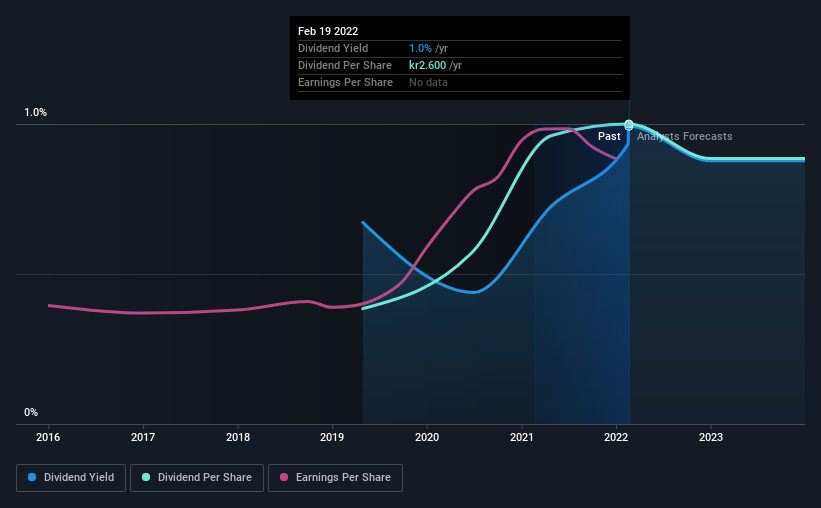Click the tooltip 'Earnings Per Share' row label

(x=345, y=82)
